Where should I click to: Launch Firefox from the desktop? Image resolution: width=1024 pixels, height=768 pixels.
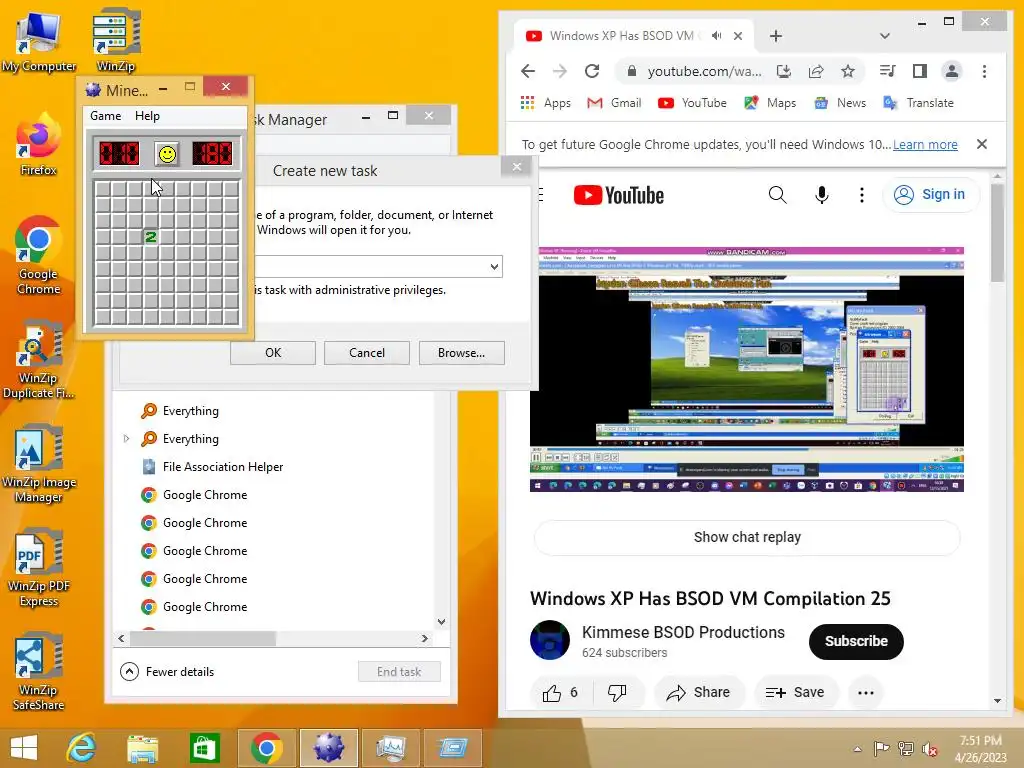tap(39, 145)
